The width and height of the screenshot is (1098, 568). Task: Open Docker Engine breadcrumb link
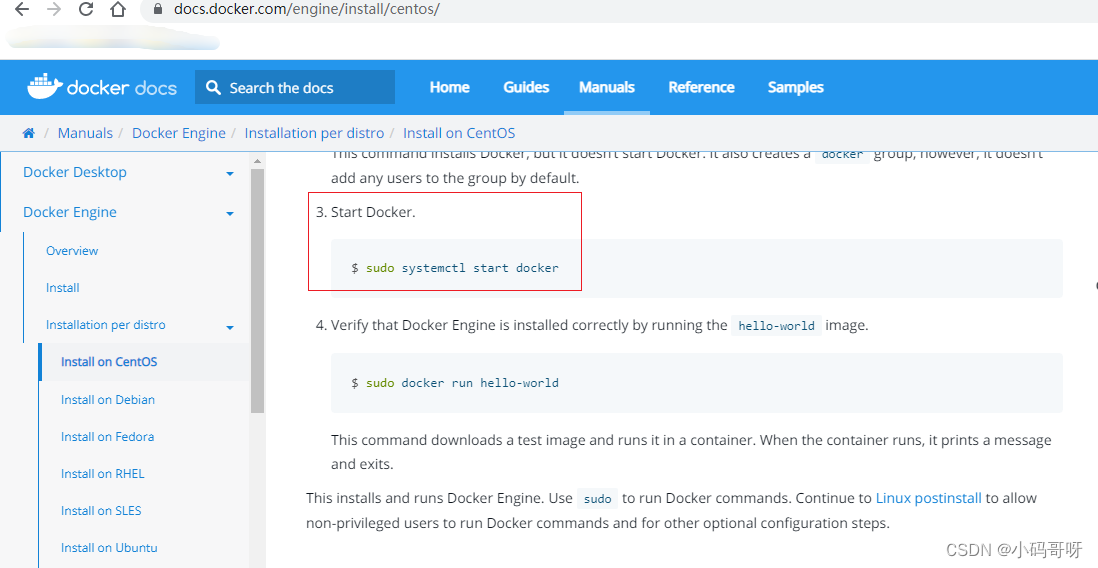click(179, 133)
